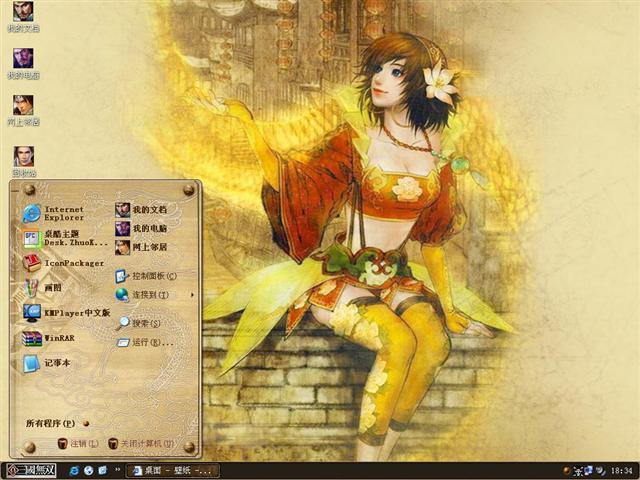Select 网上邻居 in start menu right column
Viewport: 640px width, 480px height.
coord(141,247)
